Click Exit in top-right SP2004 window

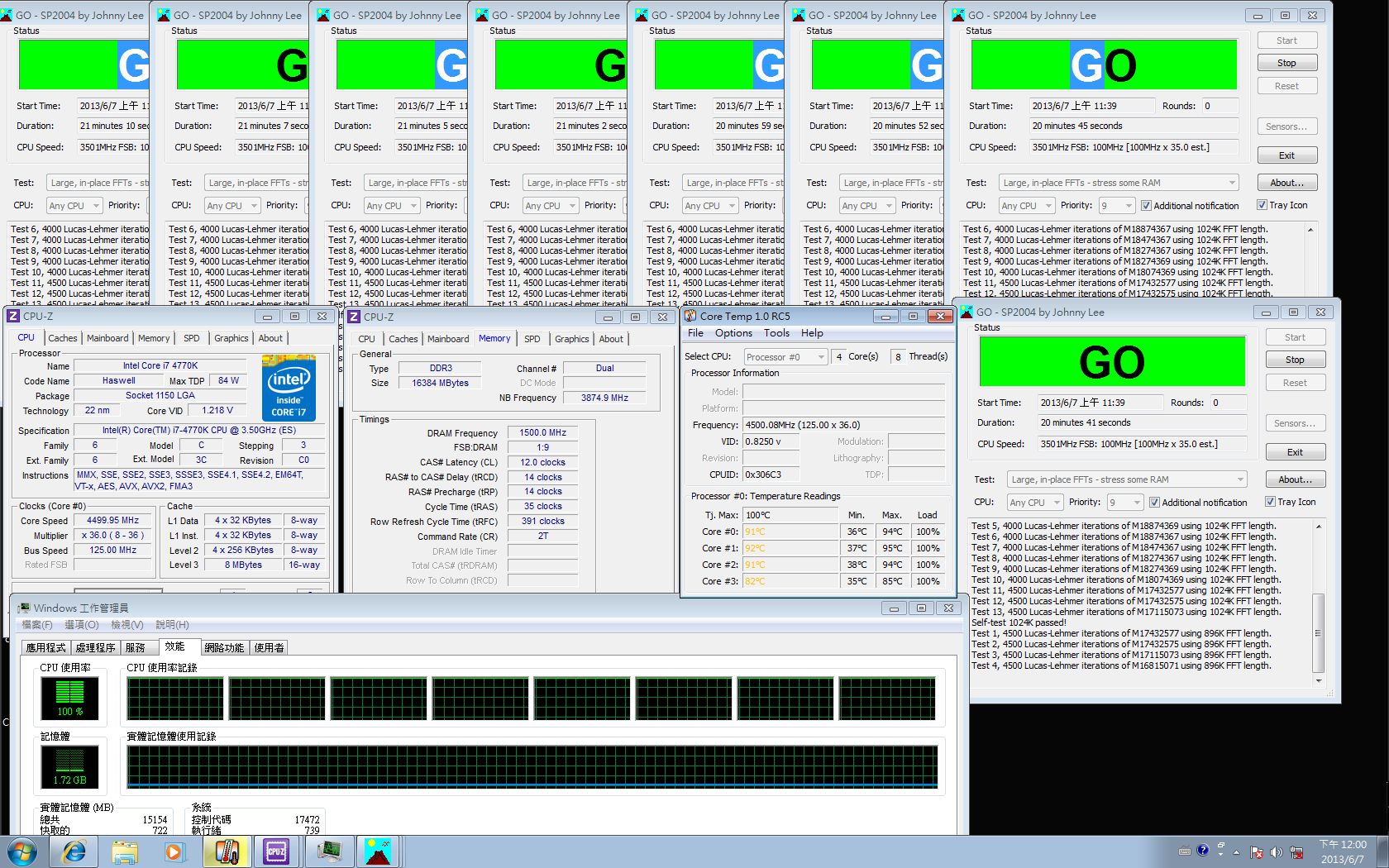(1286, 155)
